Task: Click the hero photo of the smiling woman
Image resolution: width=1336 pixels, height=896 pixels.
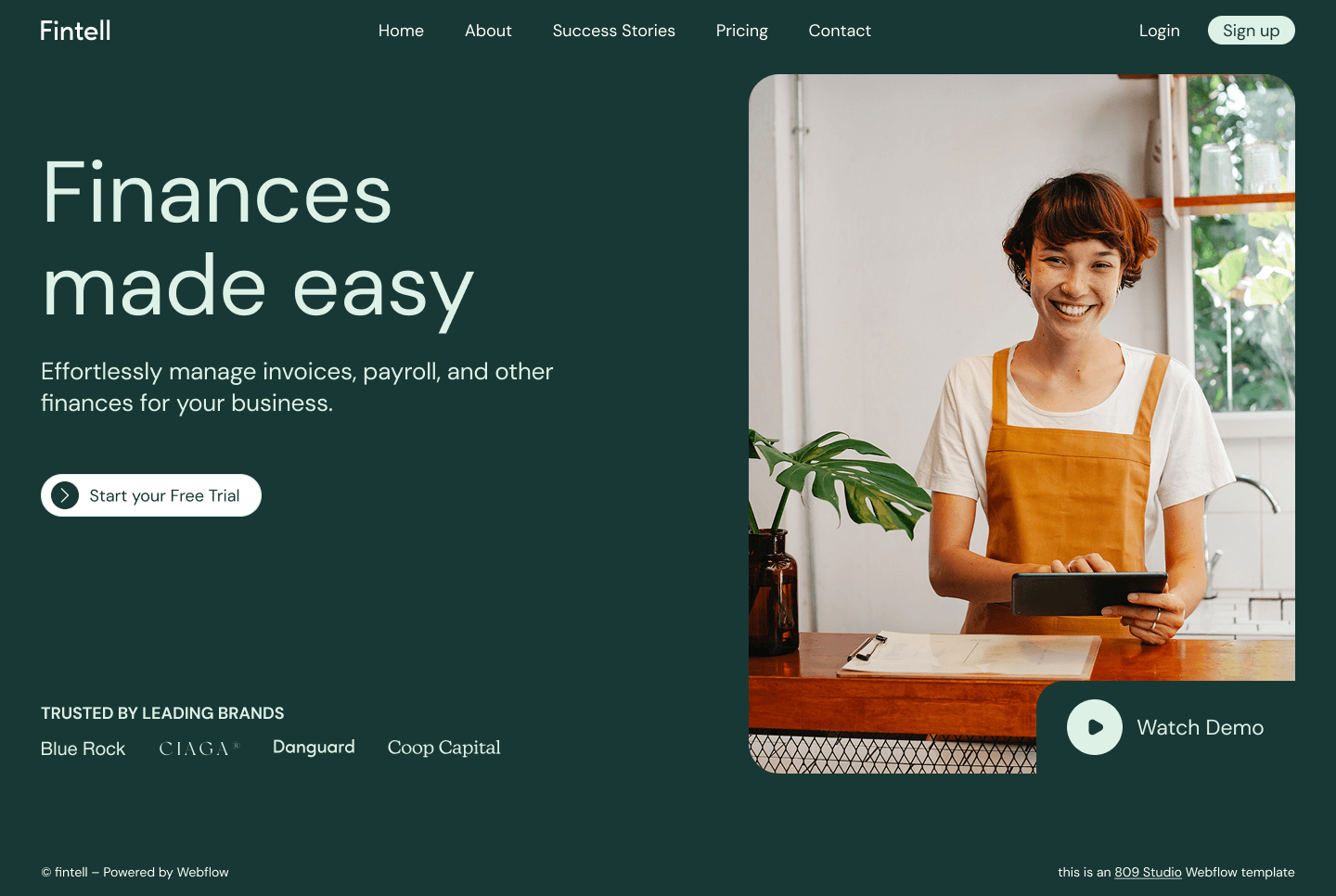Action: point(1021,378)
